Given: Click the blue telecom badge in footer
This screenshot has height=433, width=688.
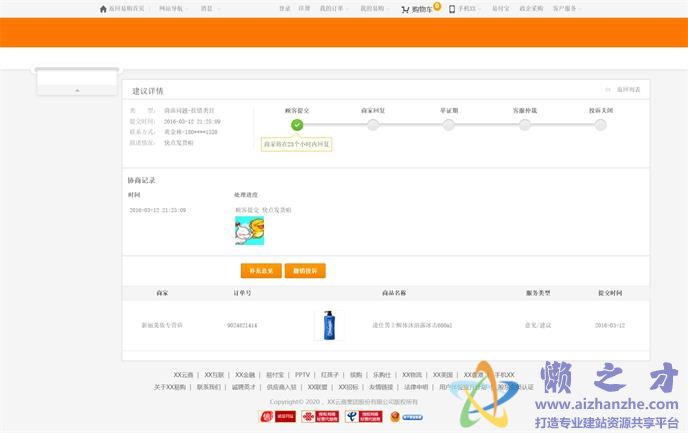Looking at the screenshot, I should point(350,416).
